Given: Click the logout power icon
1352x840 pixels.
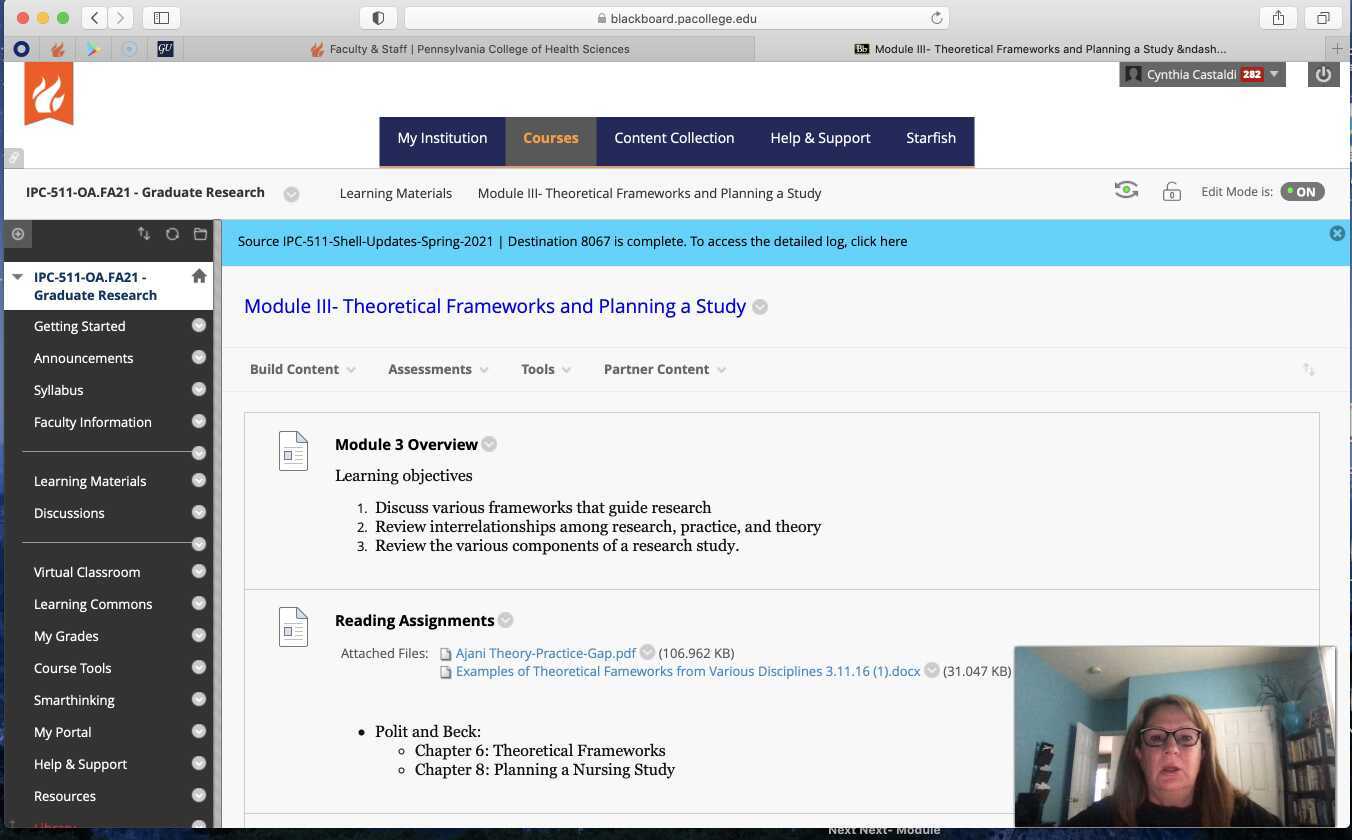Looking at the screenshot, I should tap(1323, 73).
